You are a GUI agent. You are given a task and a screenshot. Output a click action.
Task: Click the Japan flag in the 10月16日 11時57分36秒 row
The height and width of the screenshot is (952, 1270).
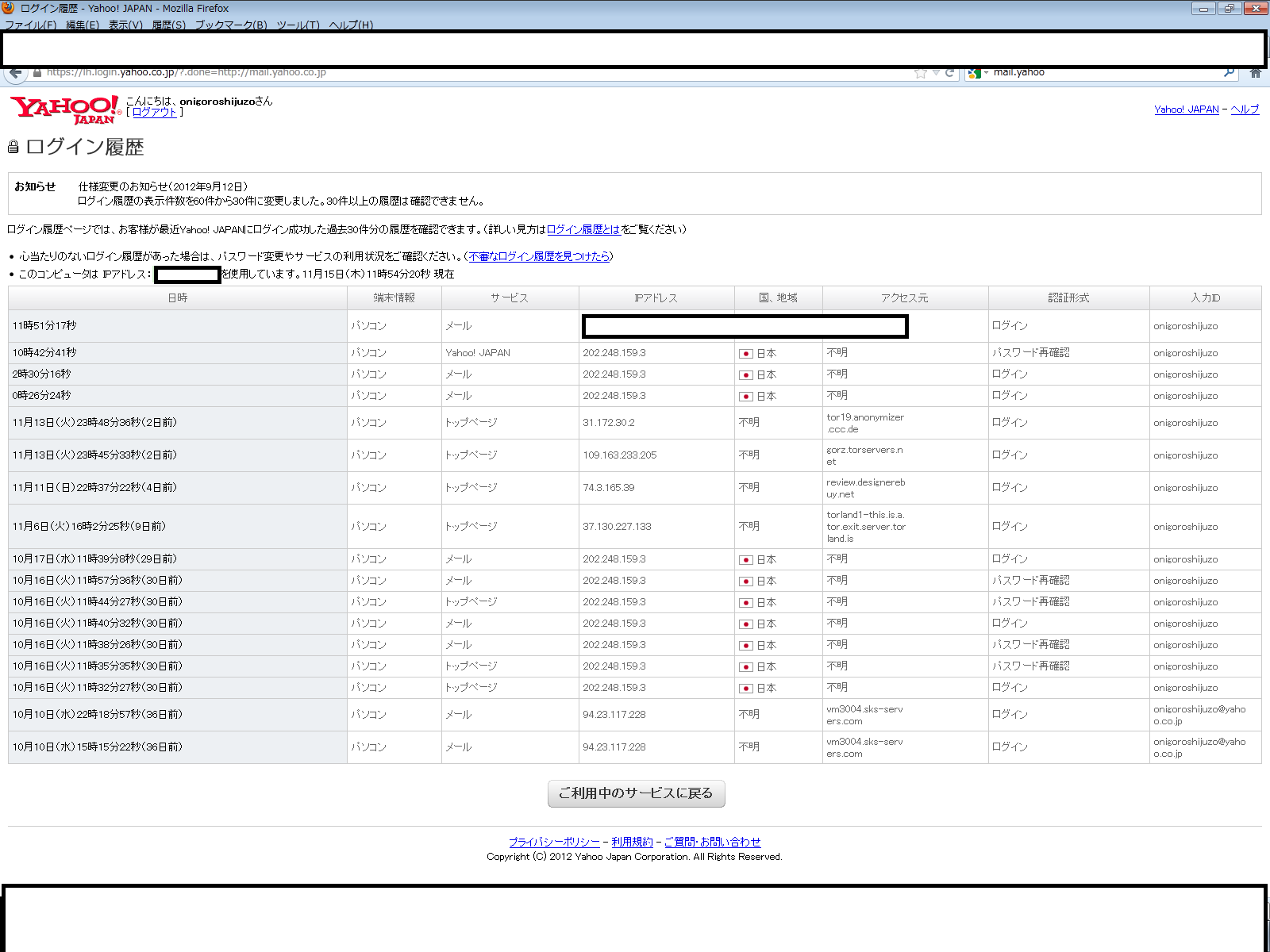[746, 582]
